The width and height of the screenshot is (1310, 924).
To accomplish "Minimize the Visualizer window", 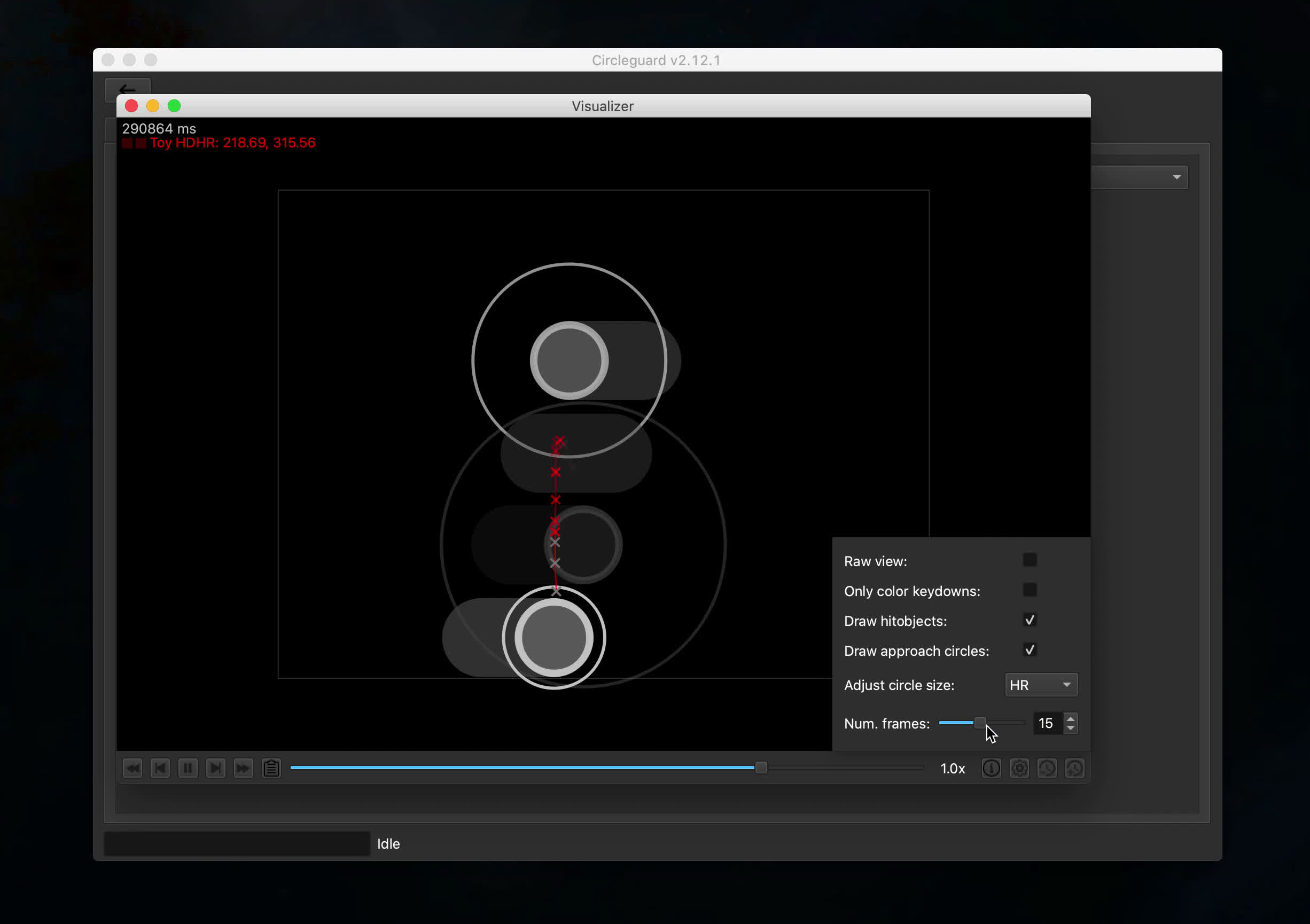I will pos(153,106).
